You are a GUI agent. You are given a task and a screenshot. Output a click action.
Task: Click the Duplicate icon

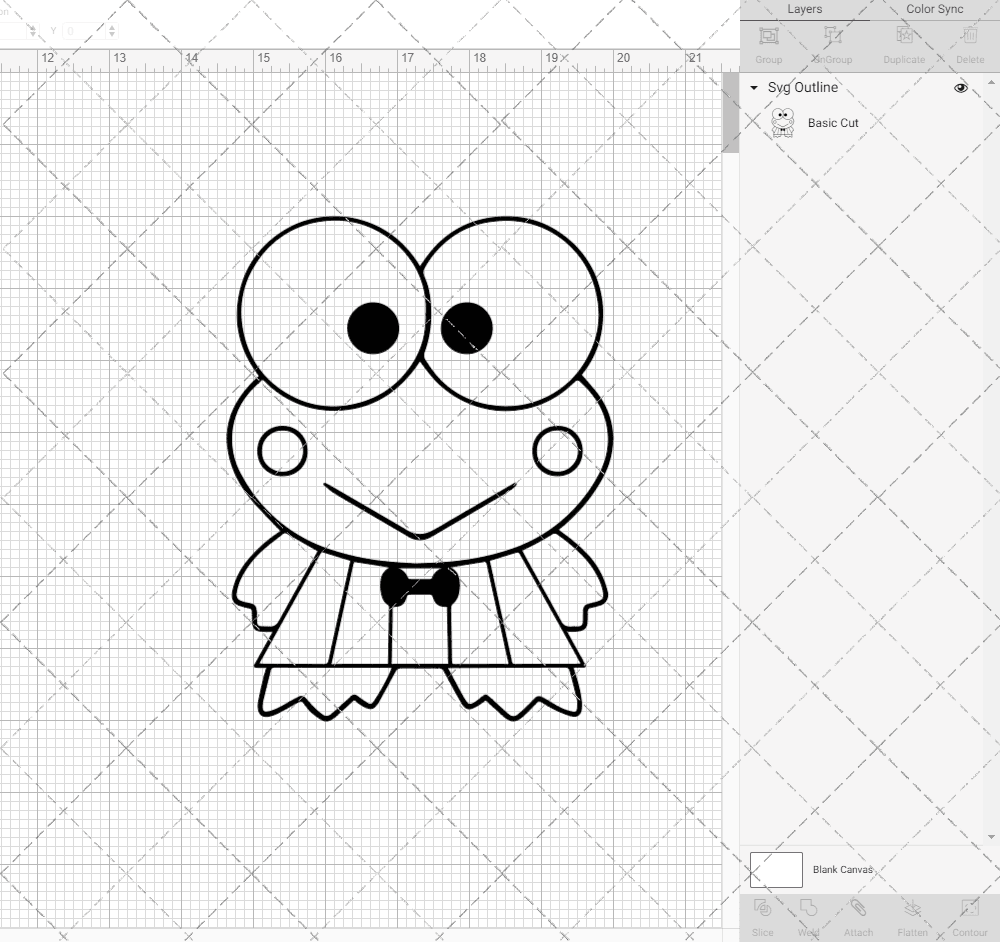(903, 42)
